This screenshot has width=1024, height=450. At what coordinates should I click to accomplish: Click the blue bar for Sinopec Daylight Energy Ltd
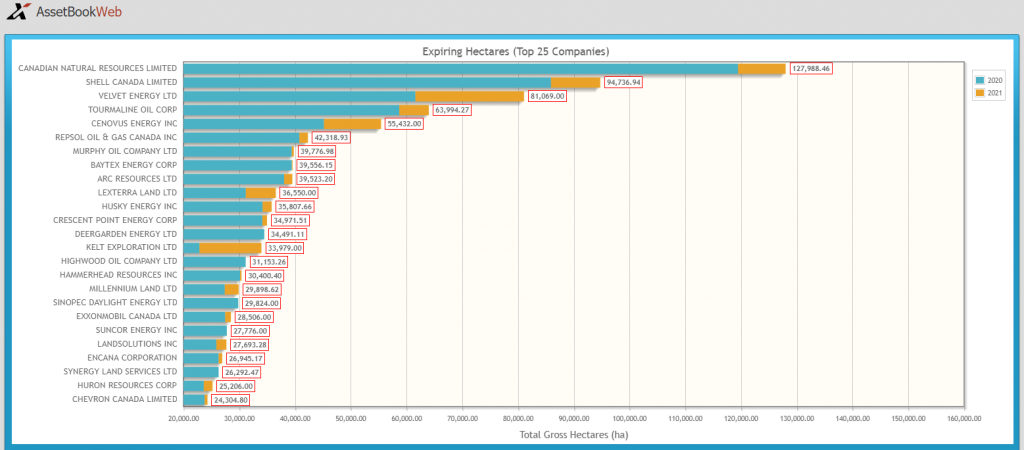pyautogui.click(x=211, y=303)
